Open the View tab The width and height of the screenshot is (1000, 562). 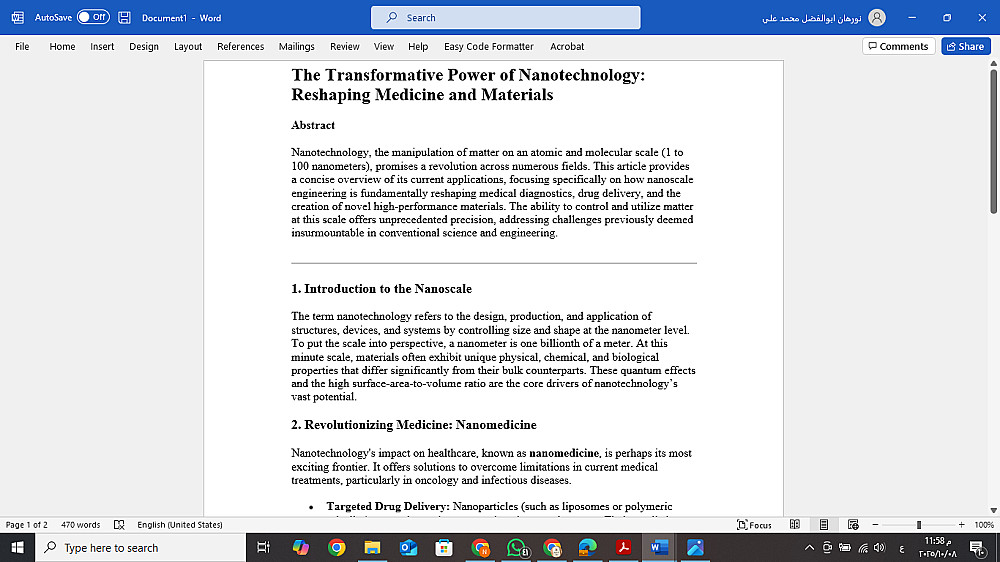point(384,47)
